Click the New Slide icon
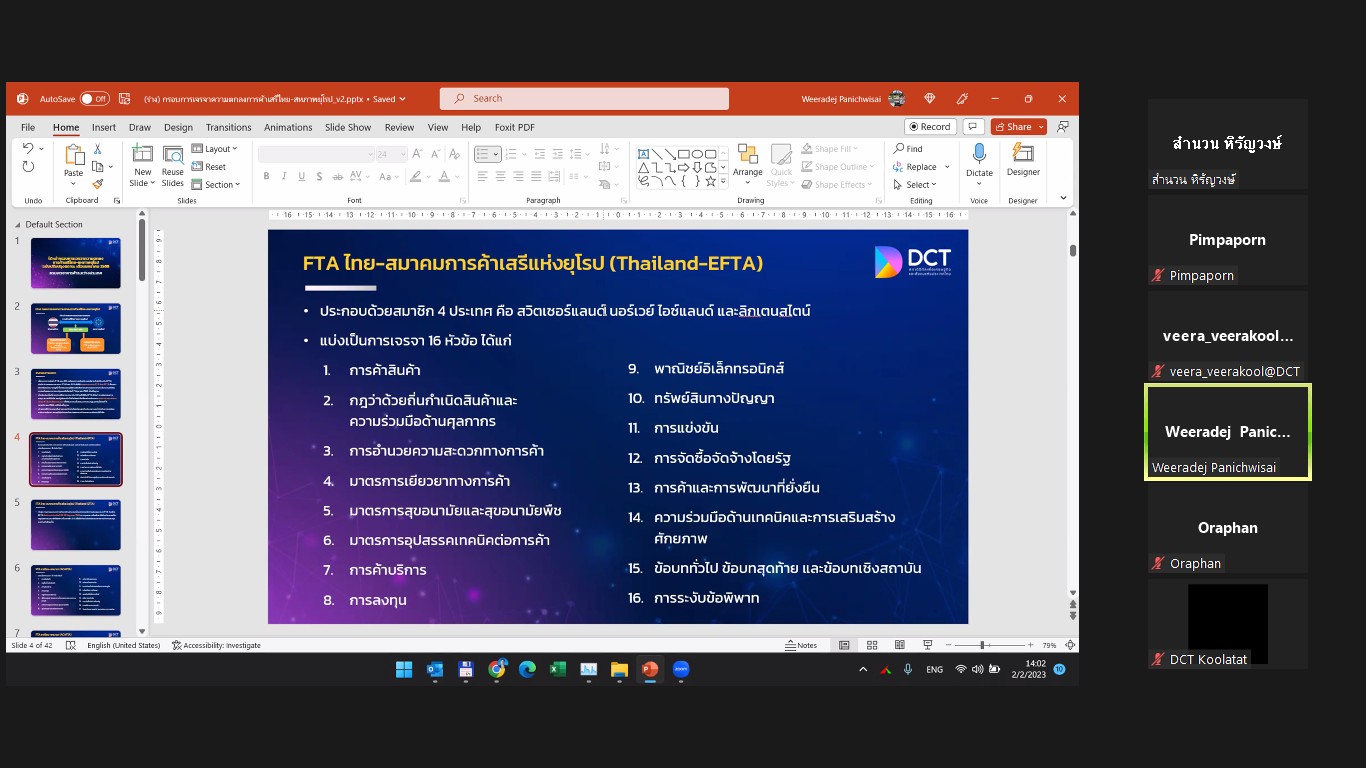The image size is (1366, 768). click(143, 154)
